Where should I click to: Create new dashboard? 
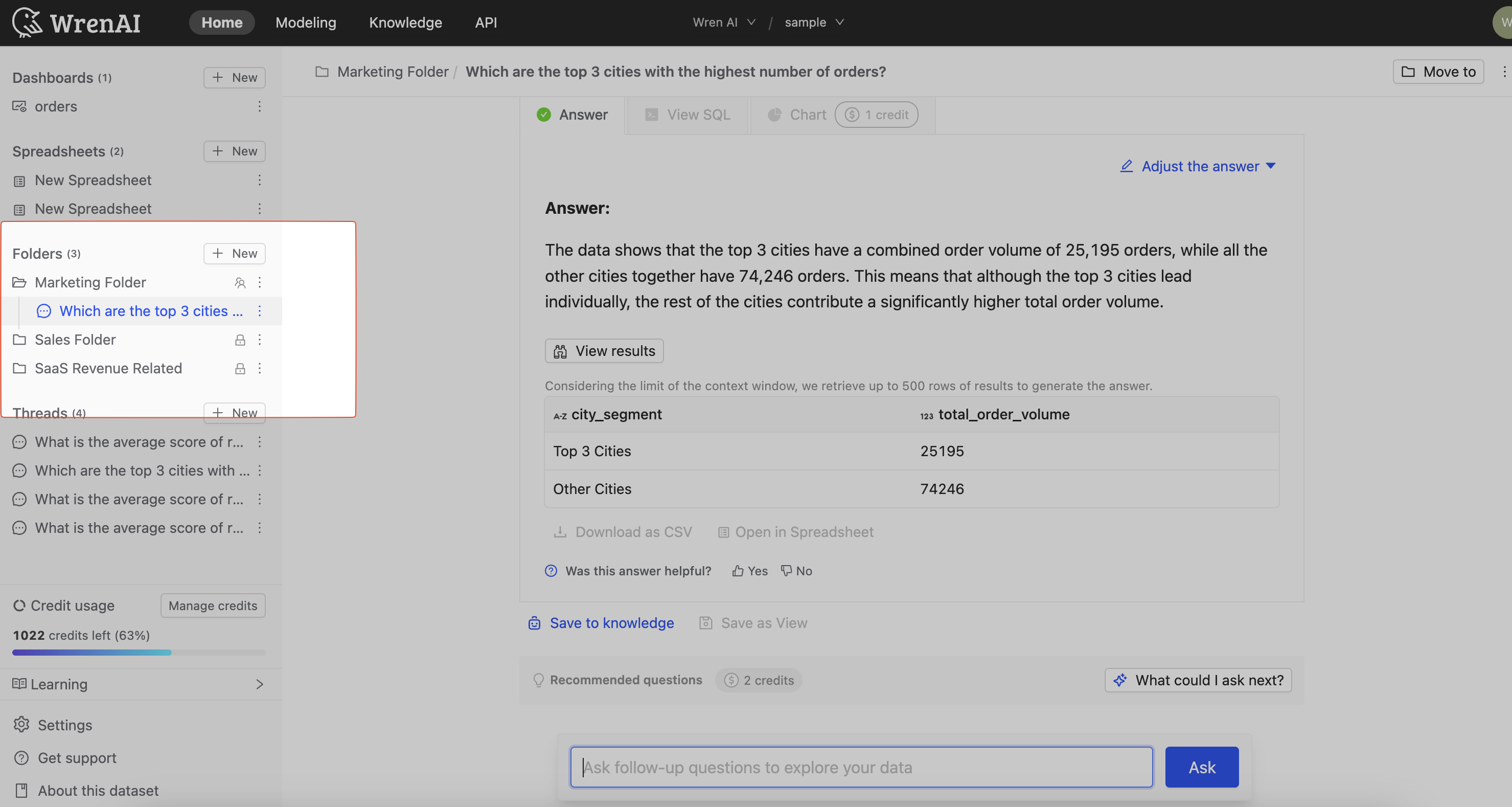tap(234, 78)
